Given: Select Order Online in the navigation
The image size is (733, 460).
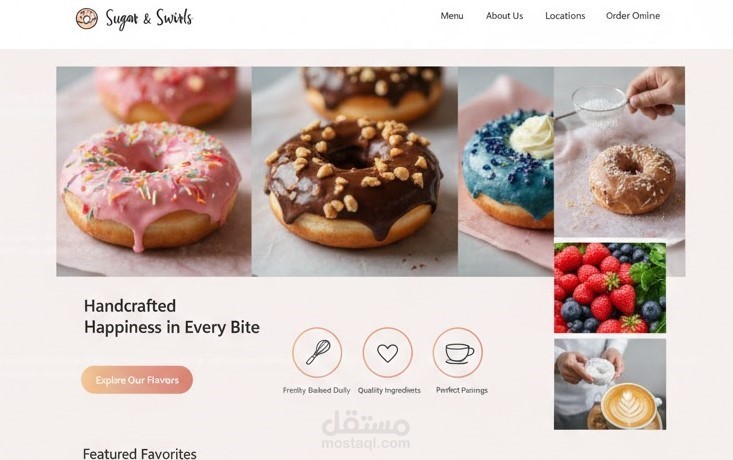Looking at the screenshot, I should coord(633,16).
